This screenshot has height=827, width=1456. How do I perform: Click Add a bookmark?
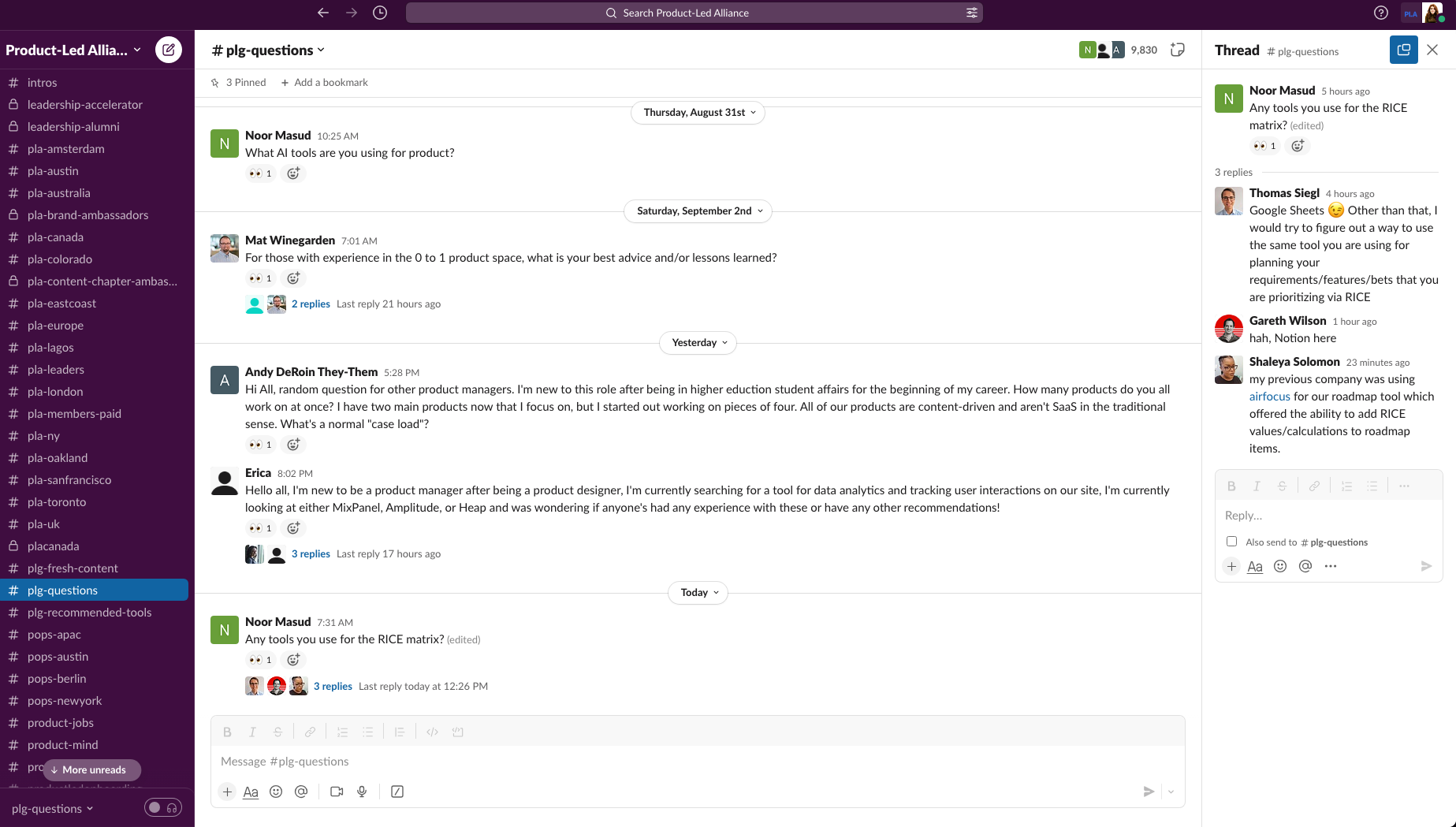point(324,83)
